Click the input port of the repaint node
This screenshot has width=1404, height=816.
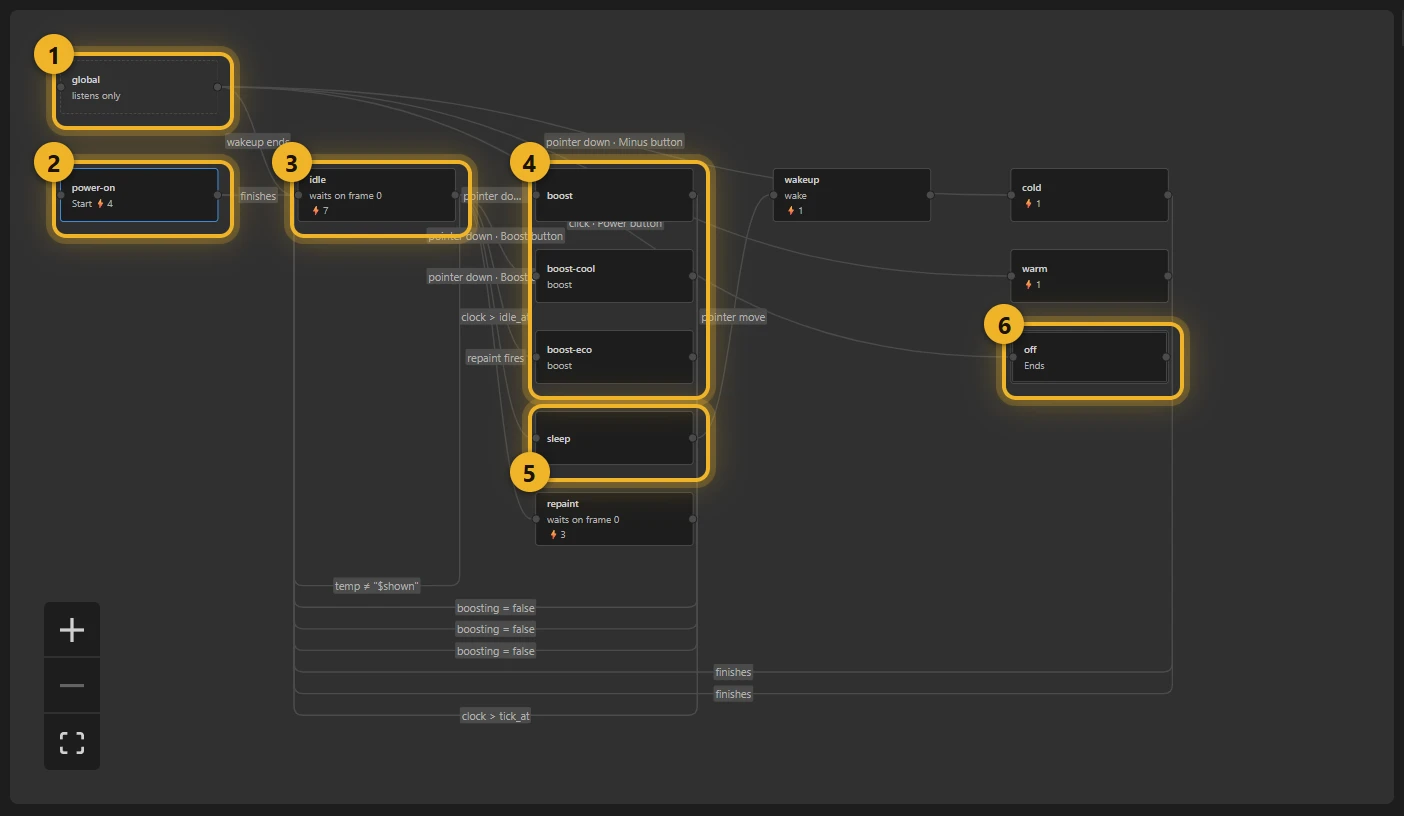coord(537,519)
